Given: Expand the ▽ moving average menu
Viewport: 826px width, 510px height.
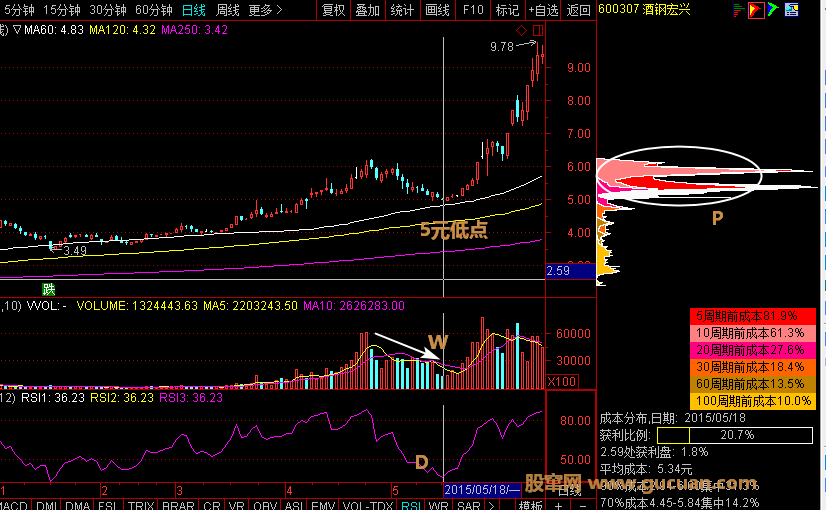Looking at the screenshot, I should pos(17,30).
